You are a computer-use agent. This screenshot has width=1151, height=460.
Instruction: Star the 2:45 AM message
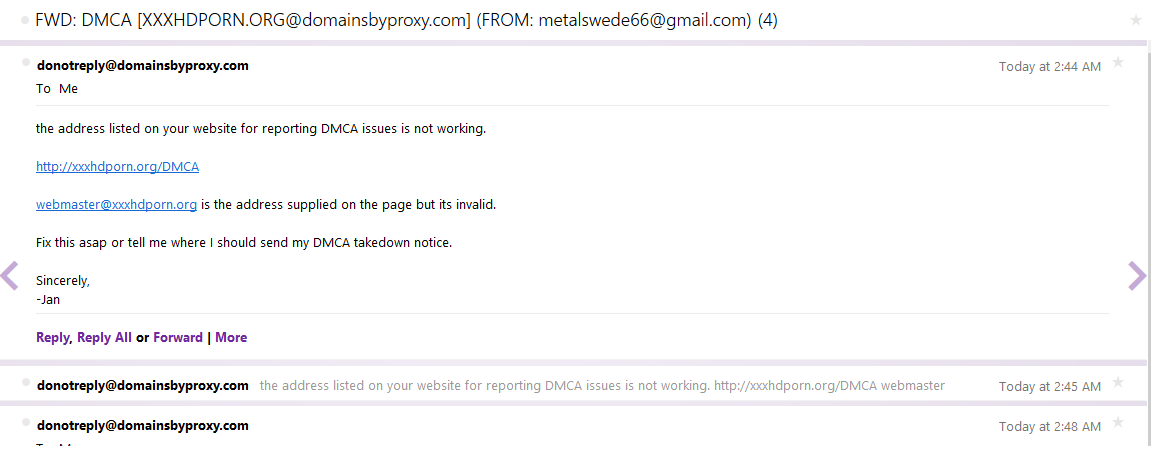[x=1118, y=383]
